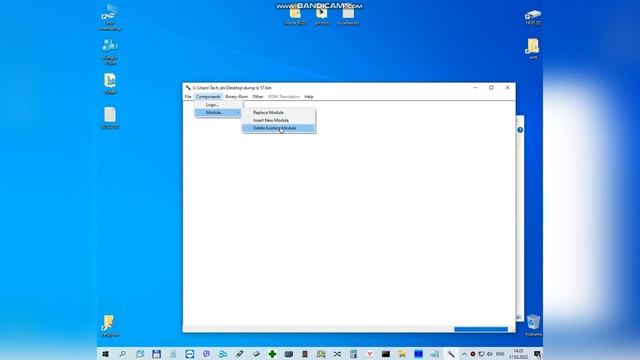
Task: Click the Components menu
Action: (208, 97)
